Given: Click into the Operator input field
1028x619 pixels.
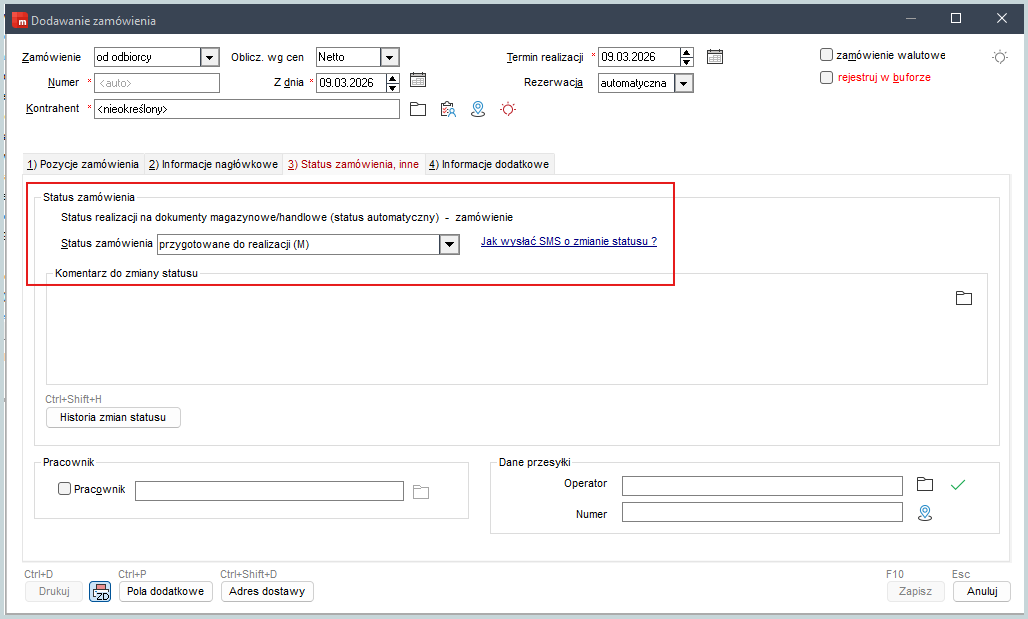Looking at the screenshot, I should 761,485.
